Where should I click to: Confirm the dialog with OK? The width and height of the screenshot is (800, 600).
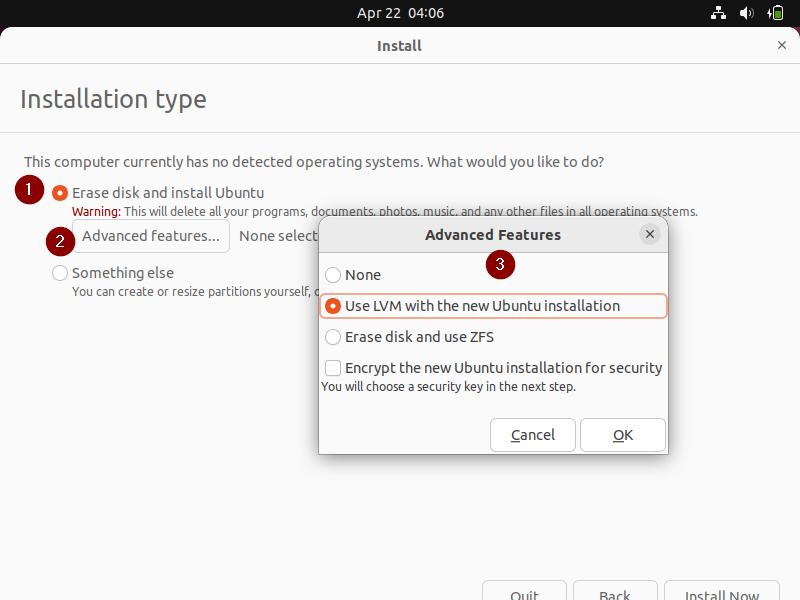(623, 435)
